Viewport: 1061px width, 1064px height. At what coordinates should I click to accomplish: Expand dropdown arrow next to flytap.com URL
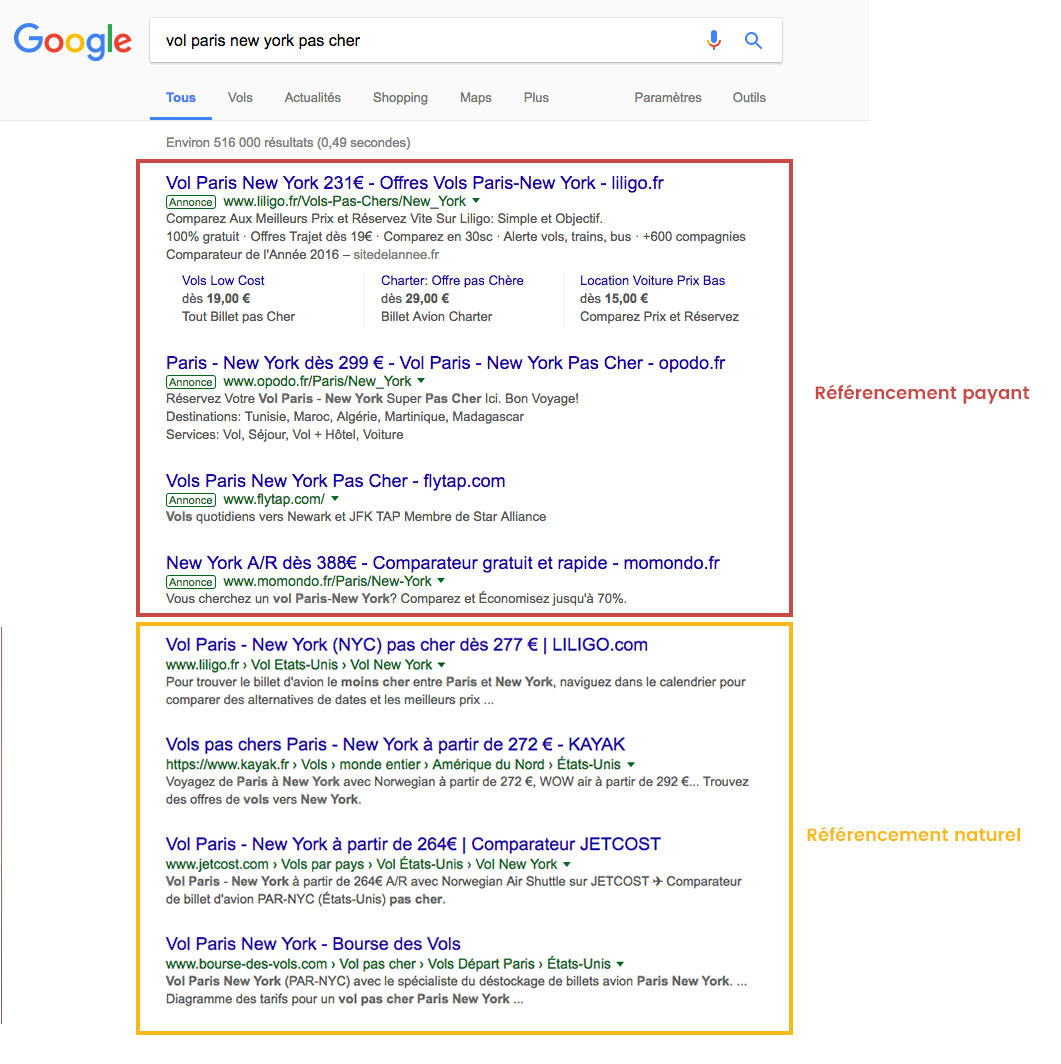click(335, 499)
